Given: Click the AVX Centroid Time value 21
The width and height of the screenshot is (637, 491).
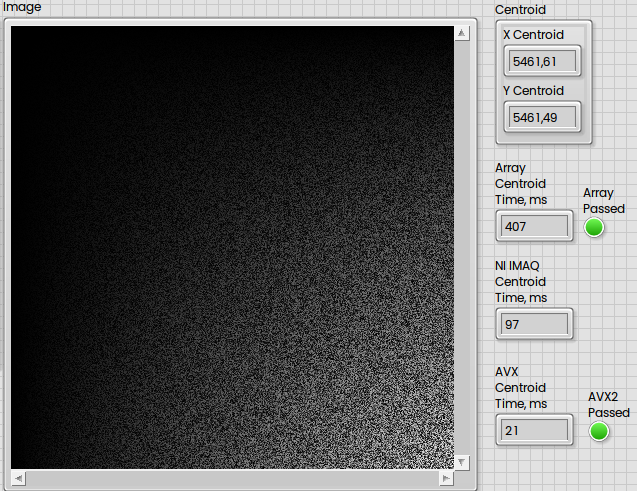Looking at the screenshot, I should (x=534, y=430).
